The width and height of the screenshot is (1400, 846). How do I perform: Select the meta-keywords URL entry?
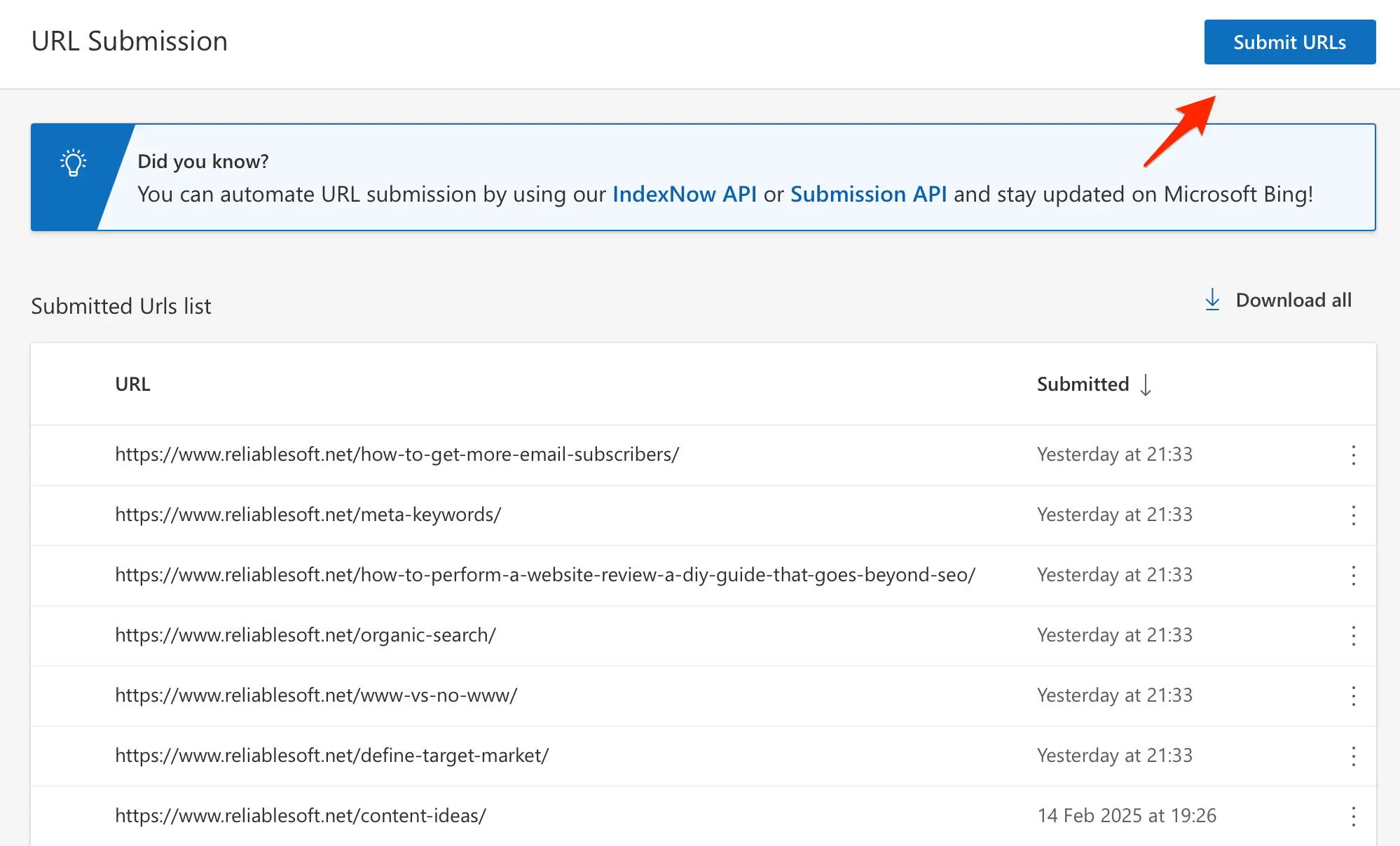[308, 515]
